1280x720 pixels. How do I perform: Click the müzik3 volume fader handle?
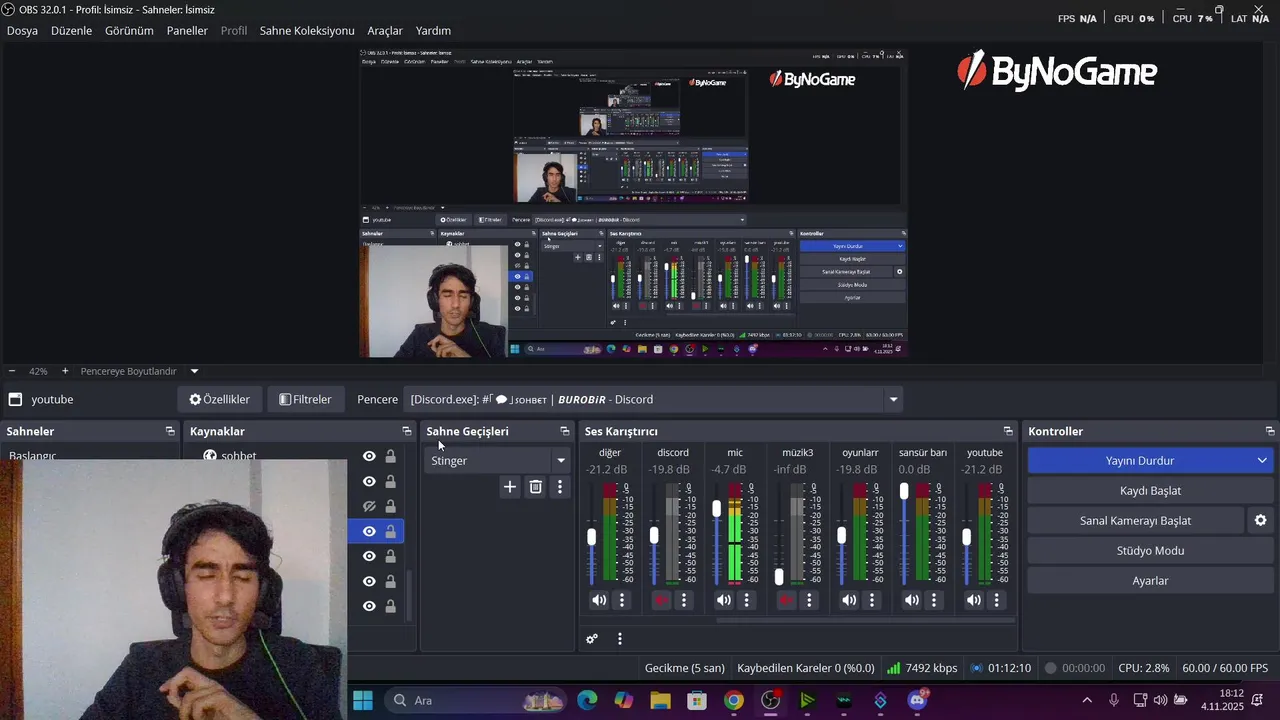779,577
